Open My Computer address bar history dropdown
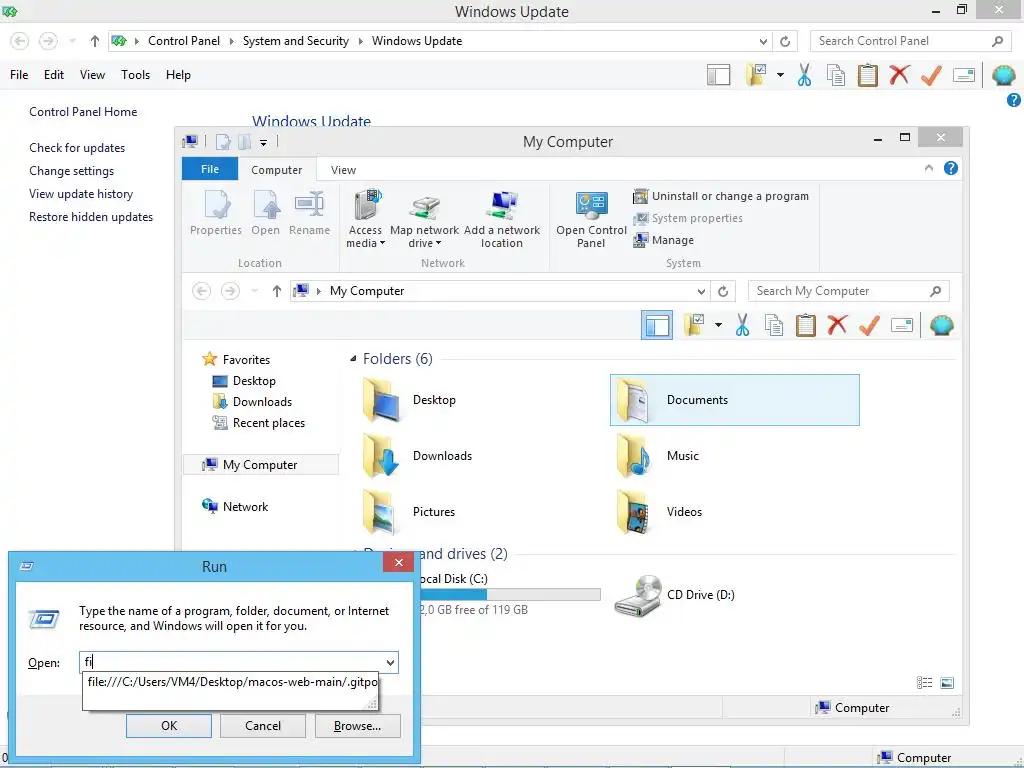 pyautogui.click(x=701, y=291)
